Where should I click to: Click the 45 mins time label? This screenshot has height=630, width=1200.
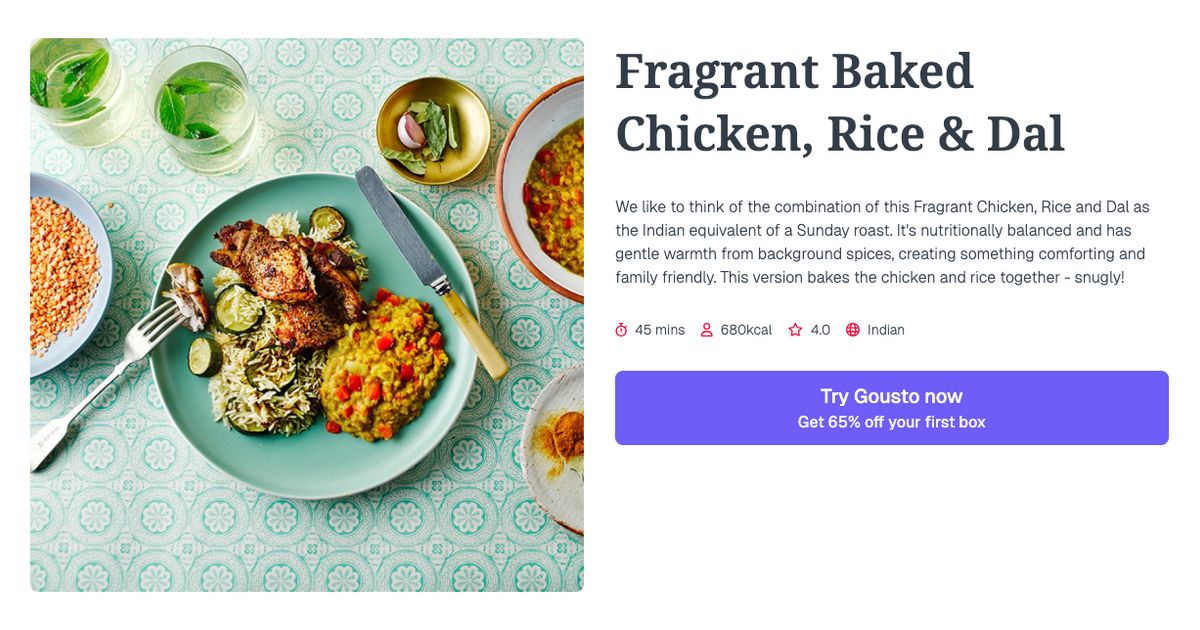659,329
